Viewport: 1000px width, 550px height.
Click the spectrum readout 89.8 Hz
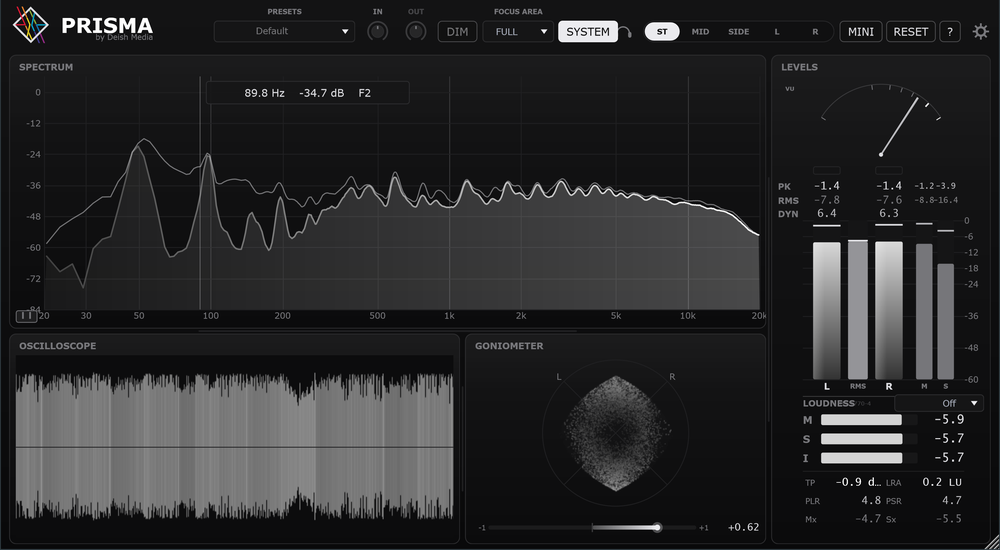pyautogui.click(x=264, y=93)
